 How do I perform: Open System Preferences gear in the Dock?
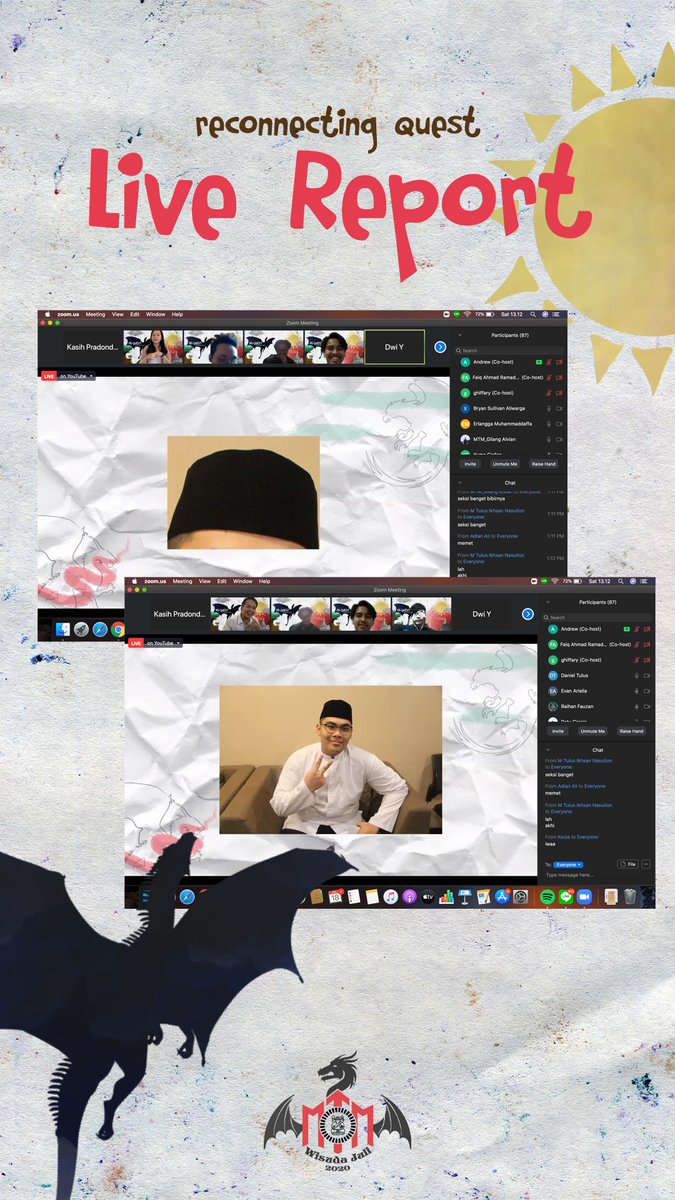[x=520, y=896]
